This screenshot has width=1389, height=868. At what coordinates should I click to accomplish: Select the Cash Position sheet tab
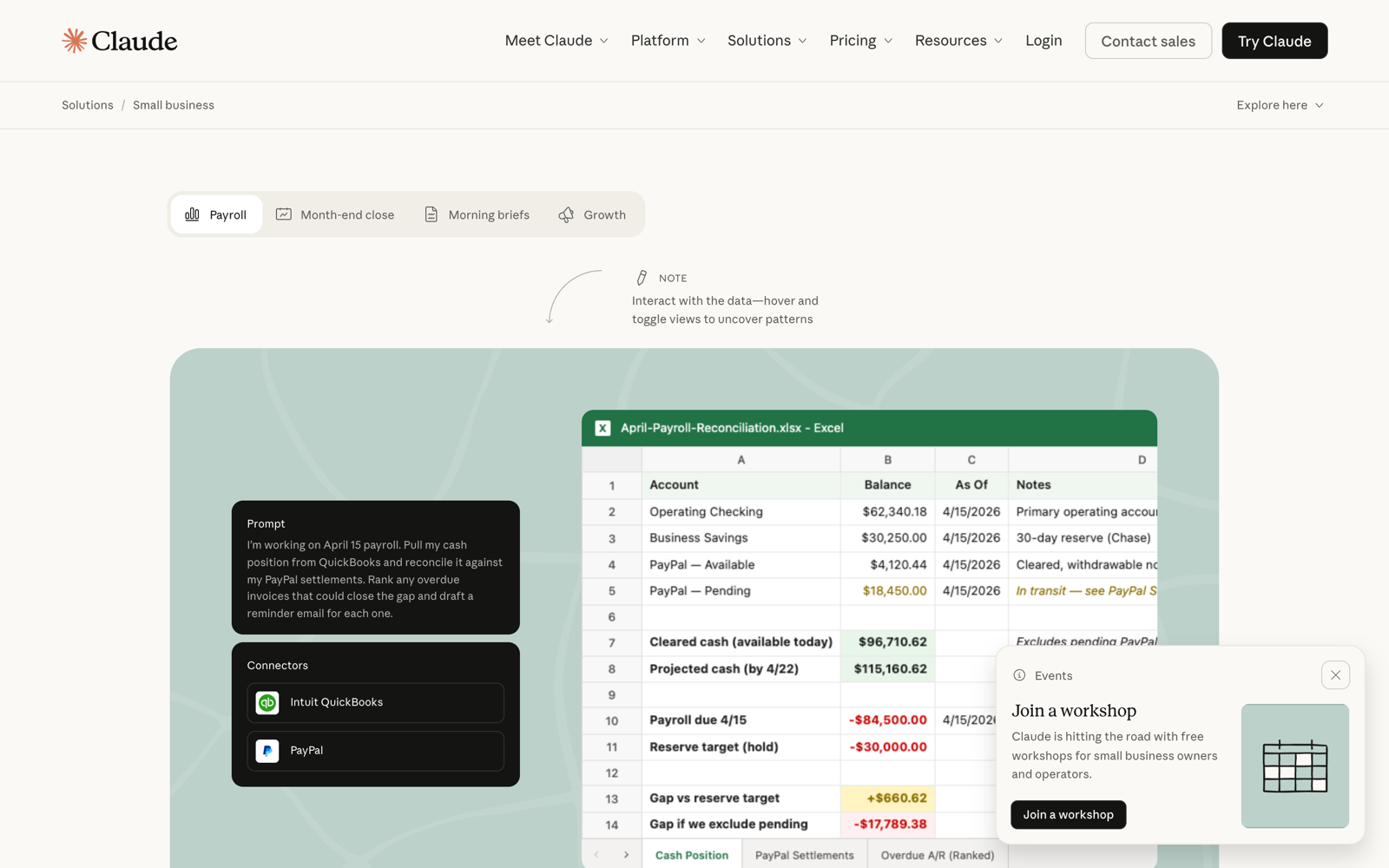pos(692,855)
